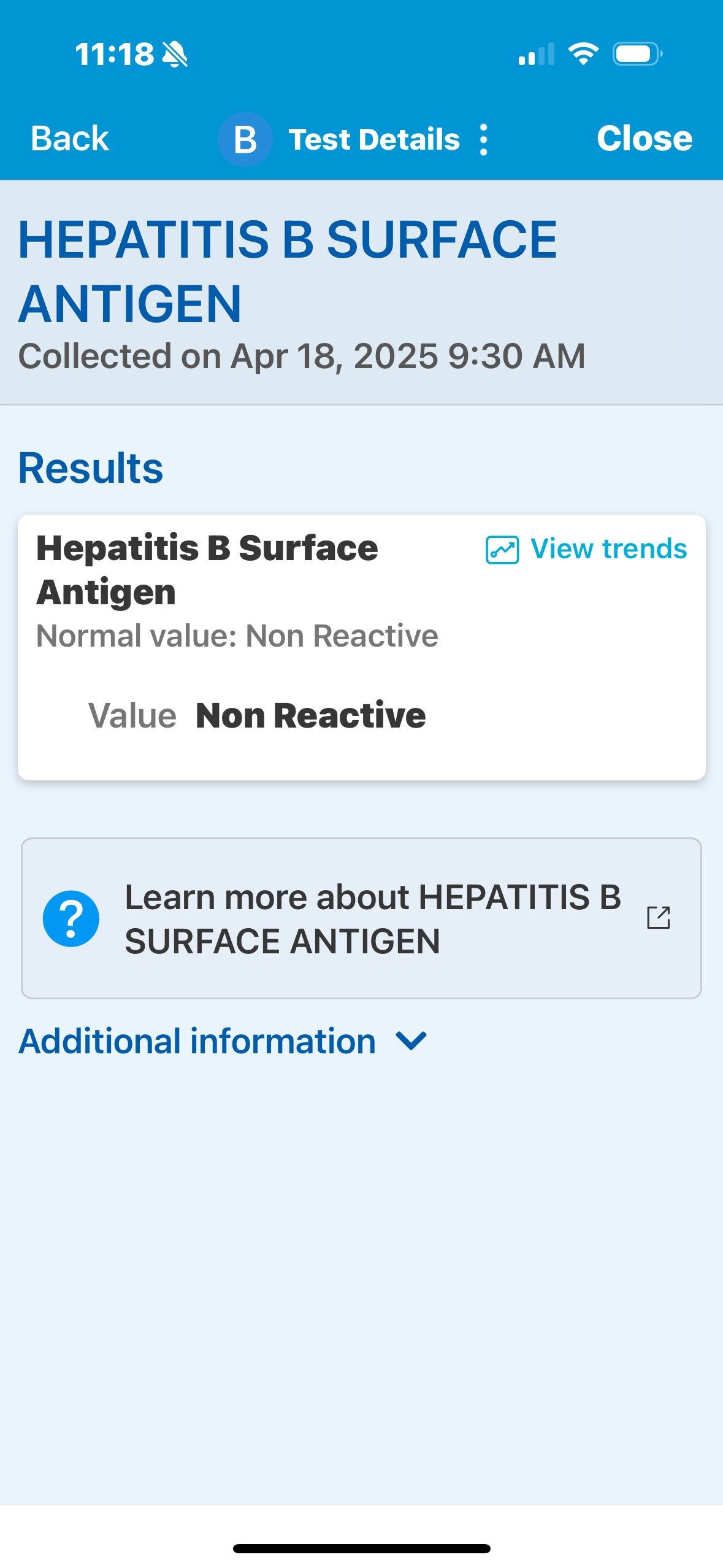Open the View trends link
This screenshot has height=1568, width=723.
pos(608,549)
